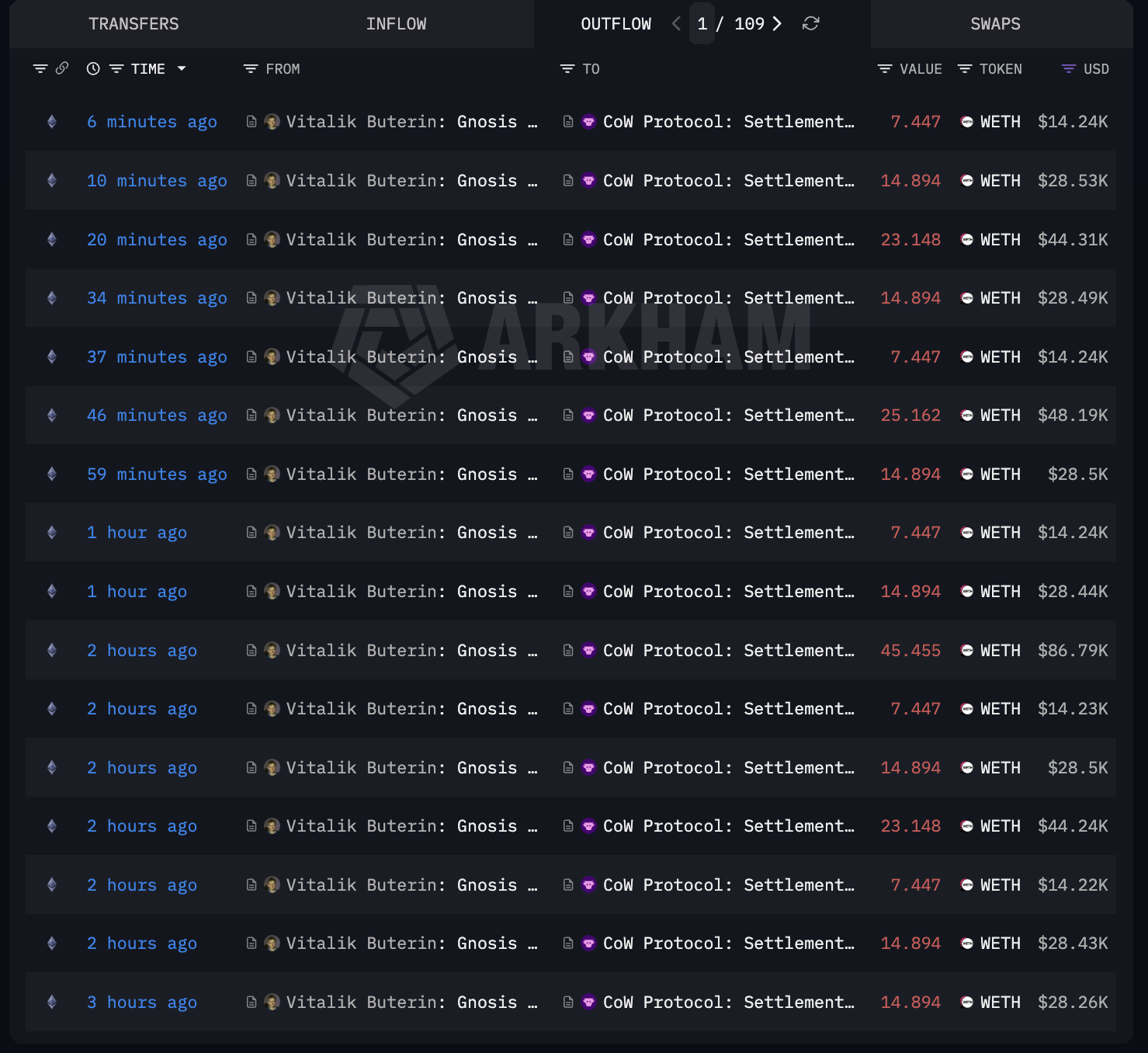Image resolution: width=1148 pixels, height=1053 pixels.
Task: Open the CoW Protocol: Settlement destination link
Action: coord(727,121)
